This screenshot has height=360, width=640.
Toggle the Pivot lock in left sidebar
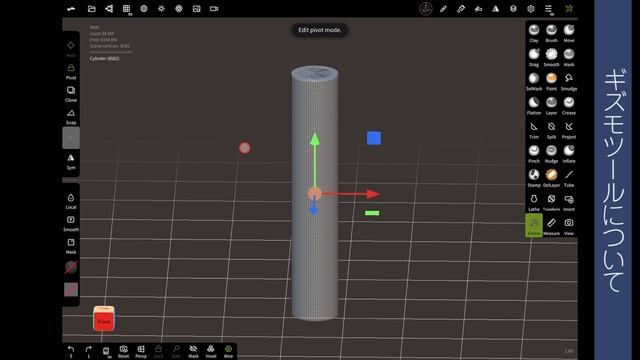coord(71,71)
